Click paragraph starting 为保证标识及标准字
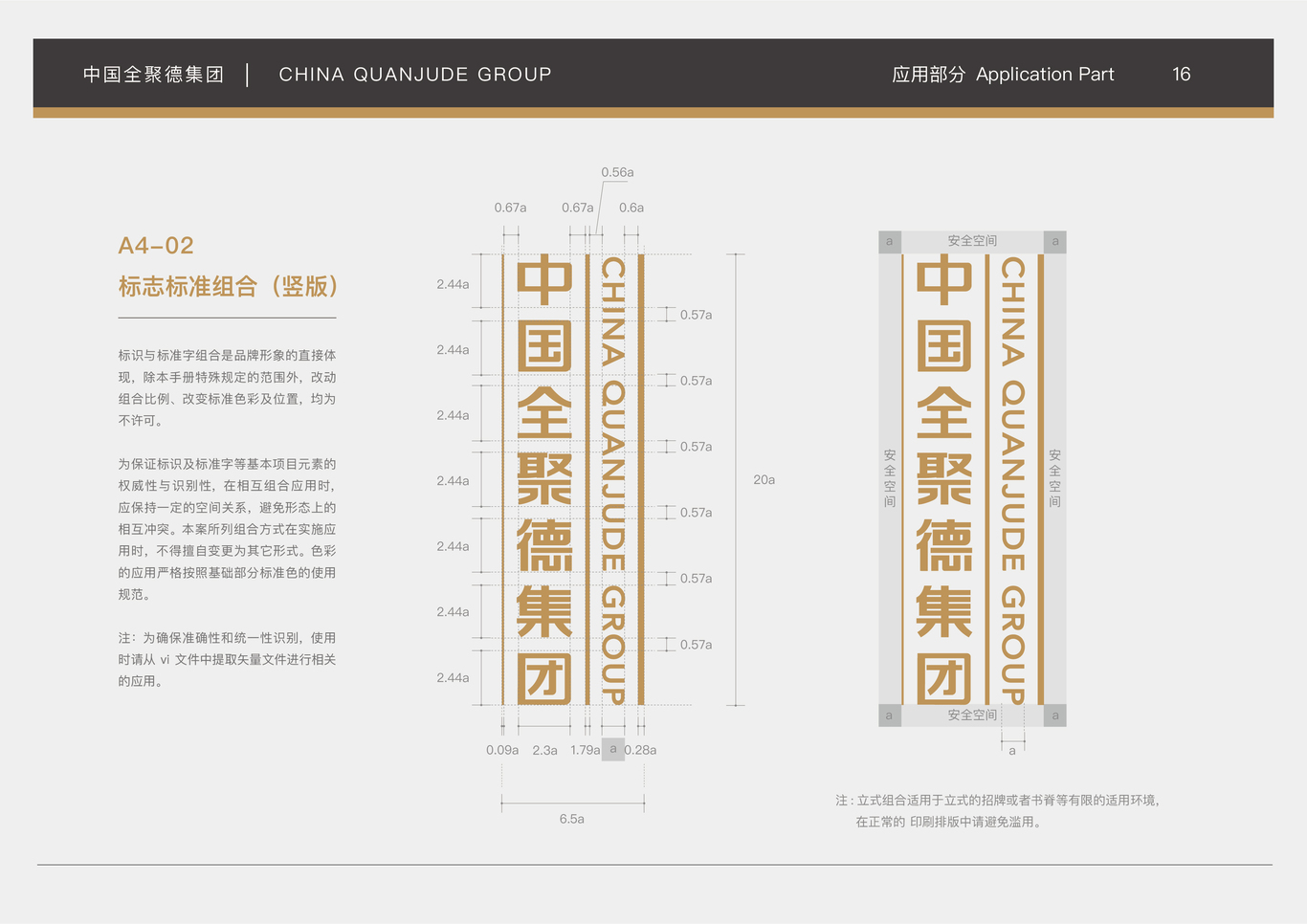Viewport: 1307px width, 924px height. 227,529
